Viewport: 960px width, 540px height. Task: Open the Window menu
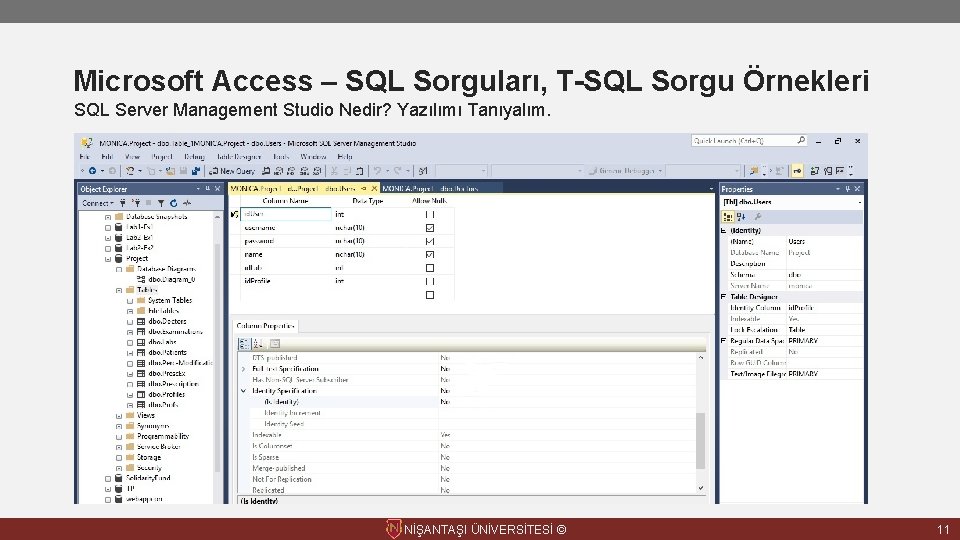(x=313, y=157)
